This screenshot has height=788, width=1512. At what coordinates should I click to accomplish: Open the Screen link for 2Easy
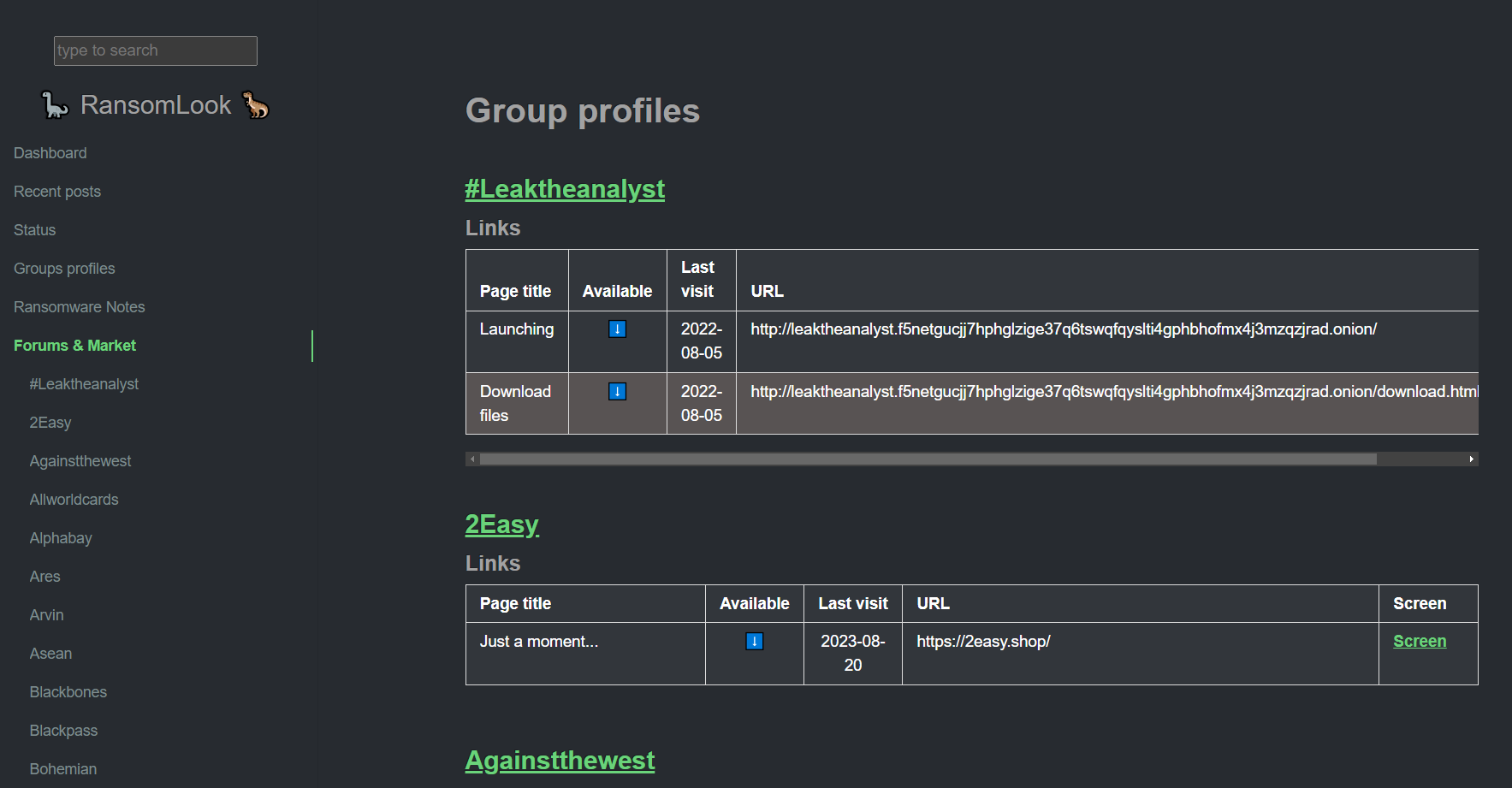1420,642
